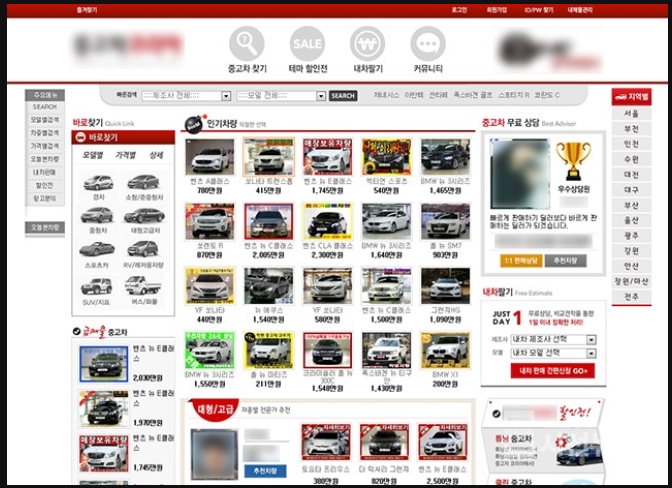This screenshot has width=672, height=488.
Task: Switch to the 상세 tab
Action: pos(156,155)
